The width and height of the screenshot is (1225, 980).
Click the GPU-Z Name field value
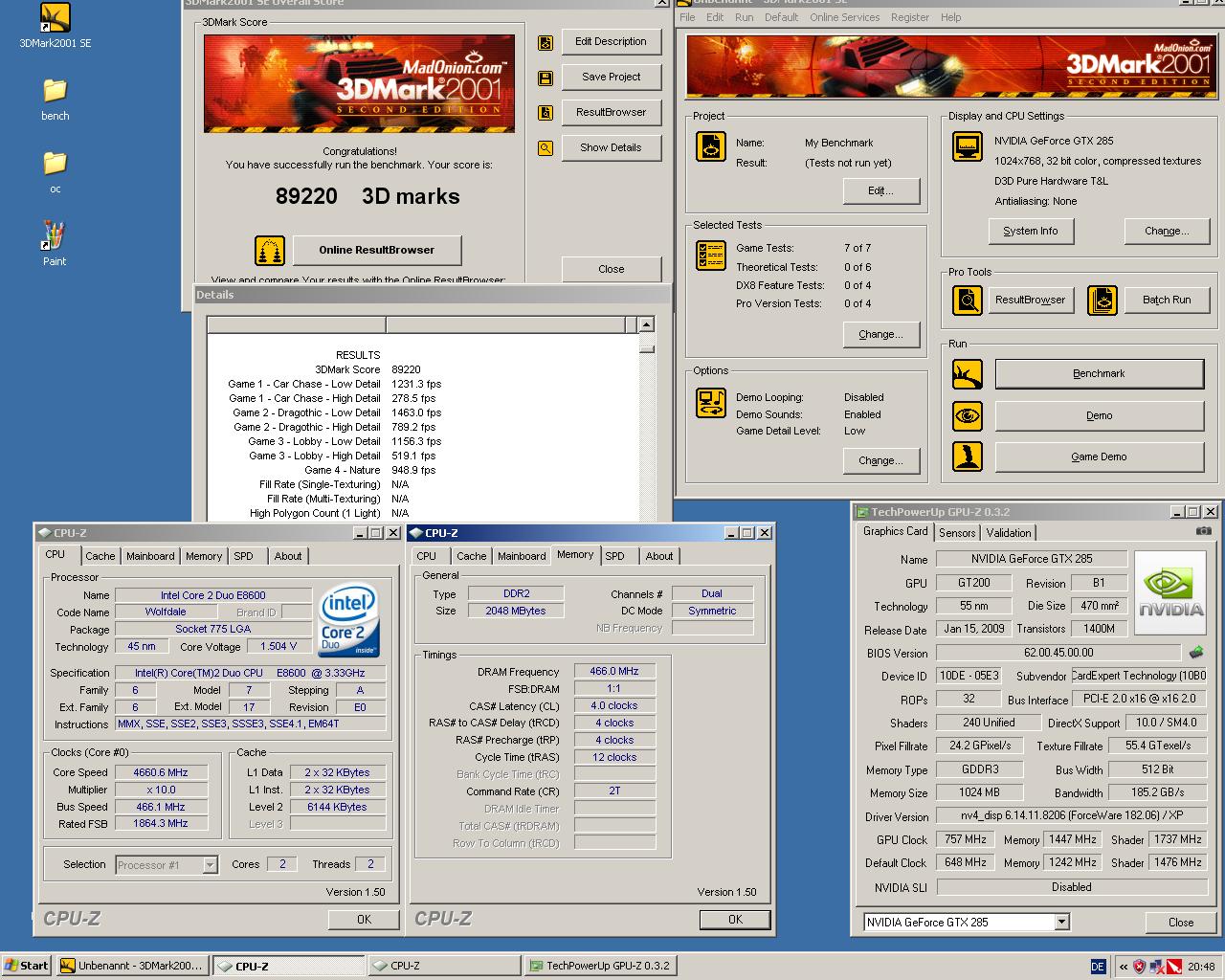1032,559
